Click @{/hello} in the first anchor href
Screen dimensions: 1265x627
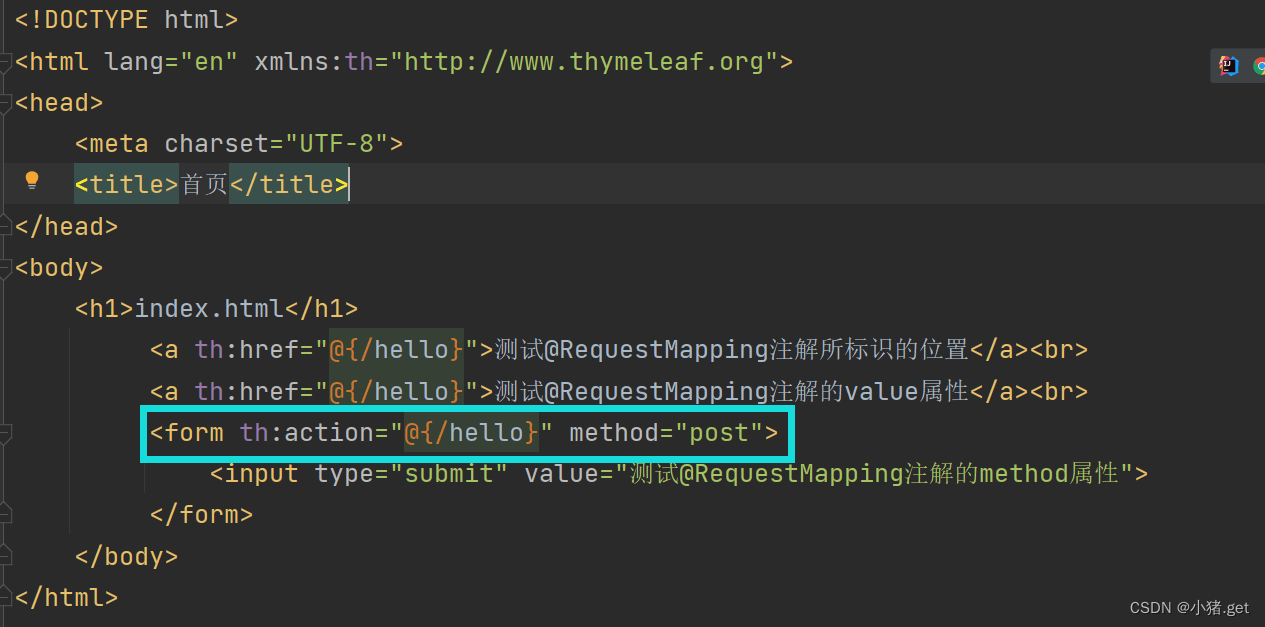396,350
